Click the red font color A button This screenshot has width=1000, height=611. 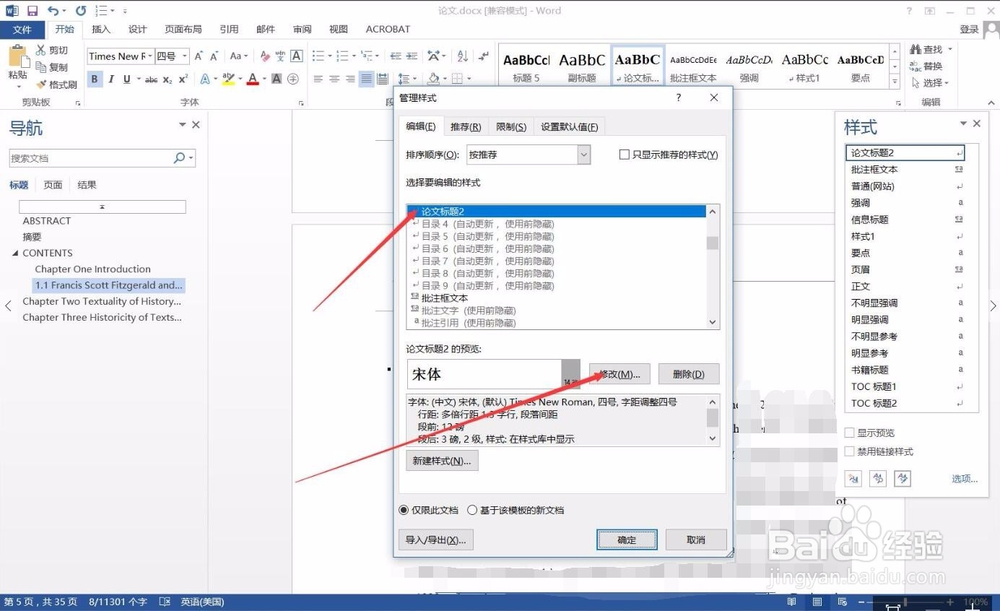tap(253, 79)
